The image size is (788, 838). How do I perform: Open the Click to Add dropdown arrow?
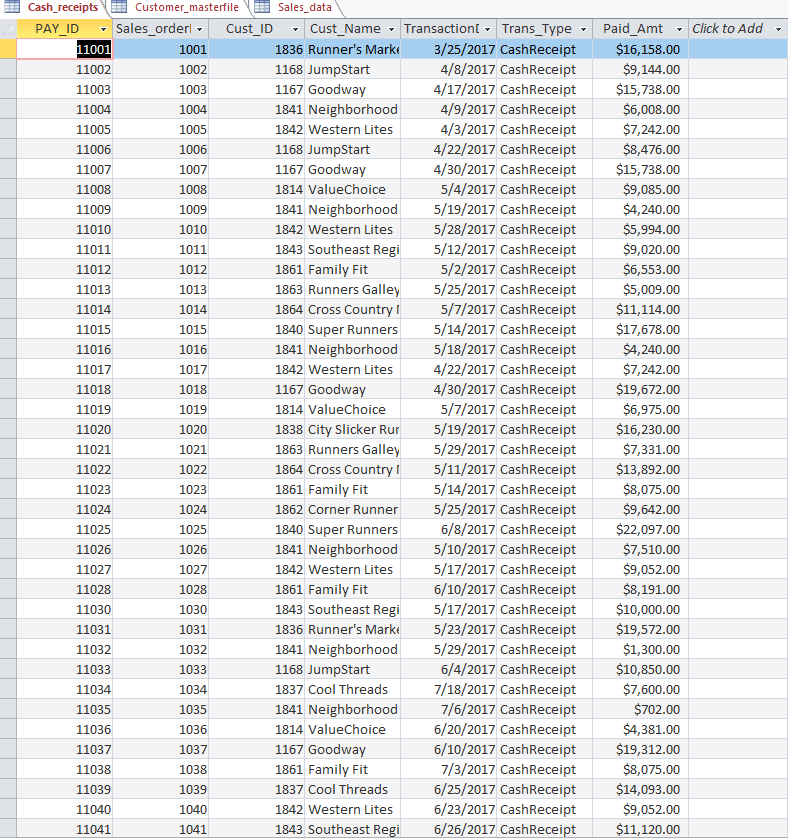[778, 29]
